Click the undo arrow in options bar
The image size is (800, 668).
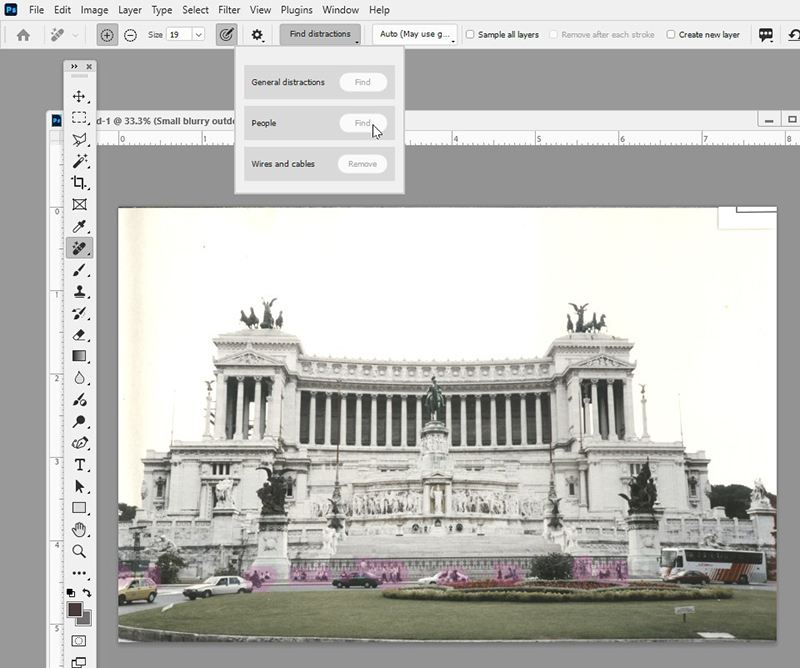(794, 35)
